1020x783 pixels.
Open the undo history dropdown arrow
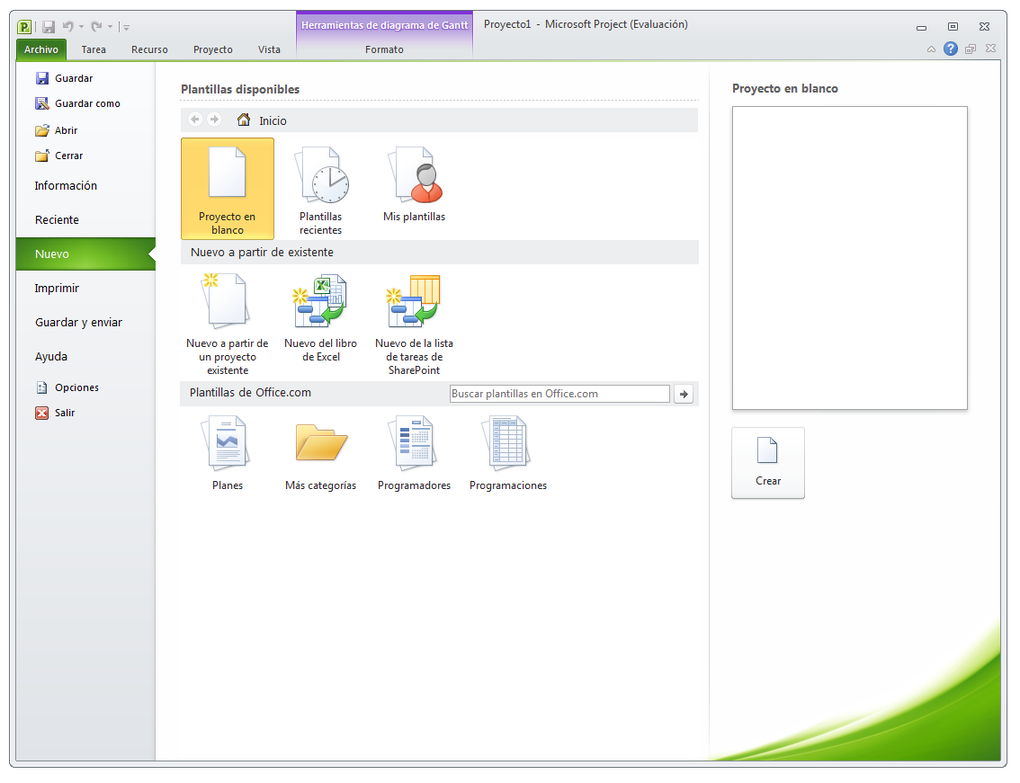point(81,27)
